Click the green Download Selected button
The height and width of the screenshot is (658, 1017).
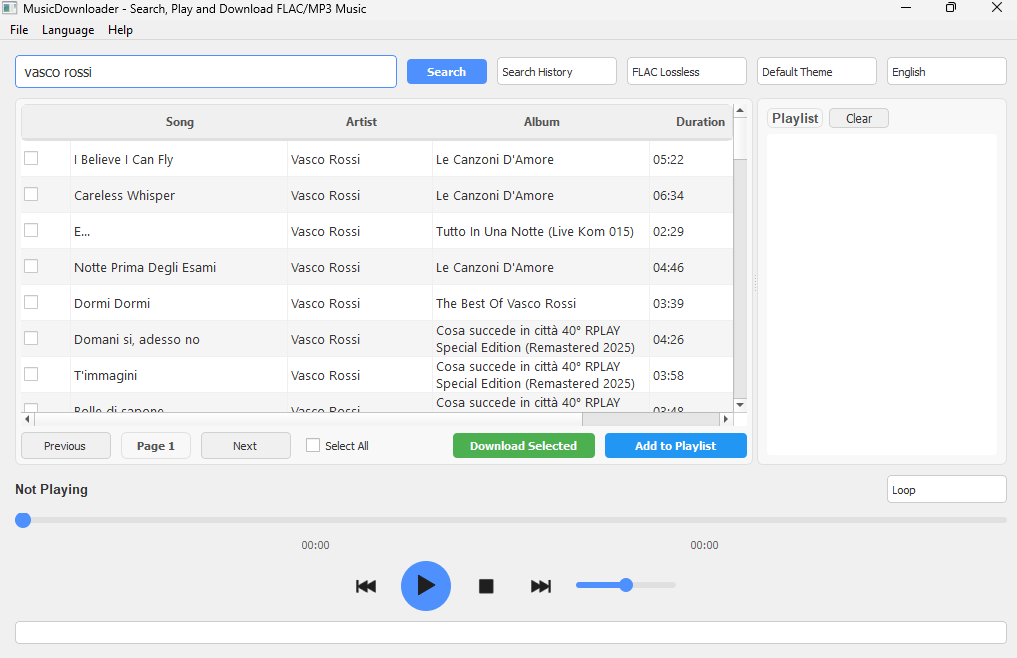[x=523, y=446]
